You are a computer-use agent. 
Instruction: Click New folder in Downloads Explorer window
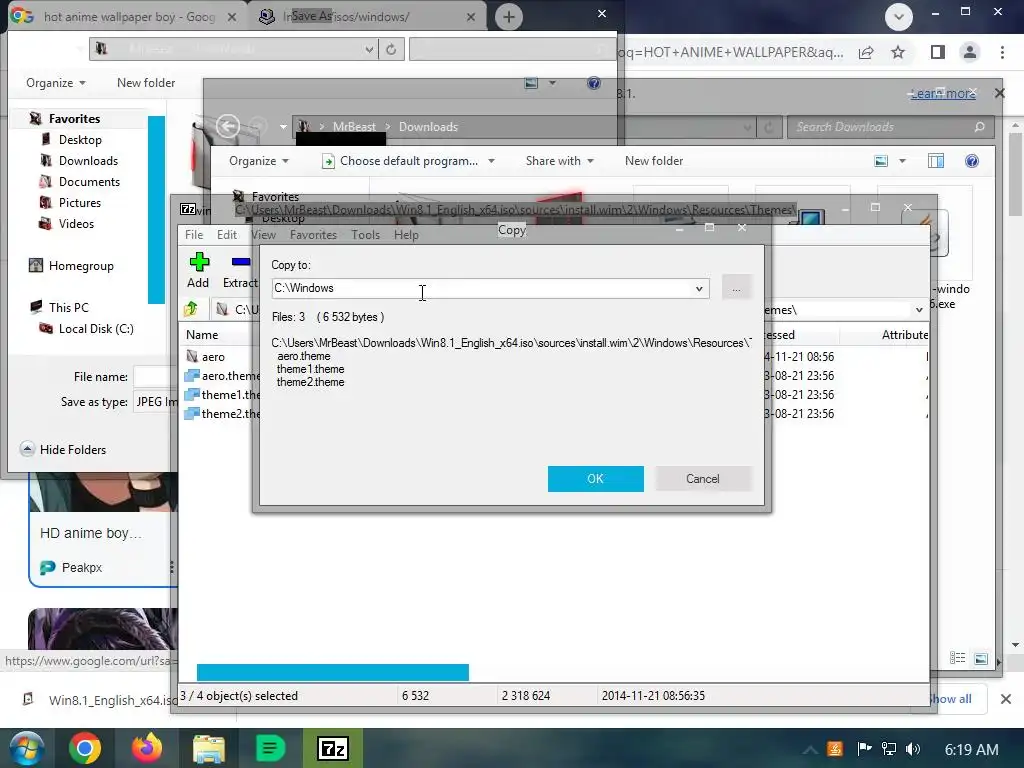click(x=654, y=161)
